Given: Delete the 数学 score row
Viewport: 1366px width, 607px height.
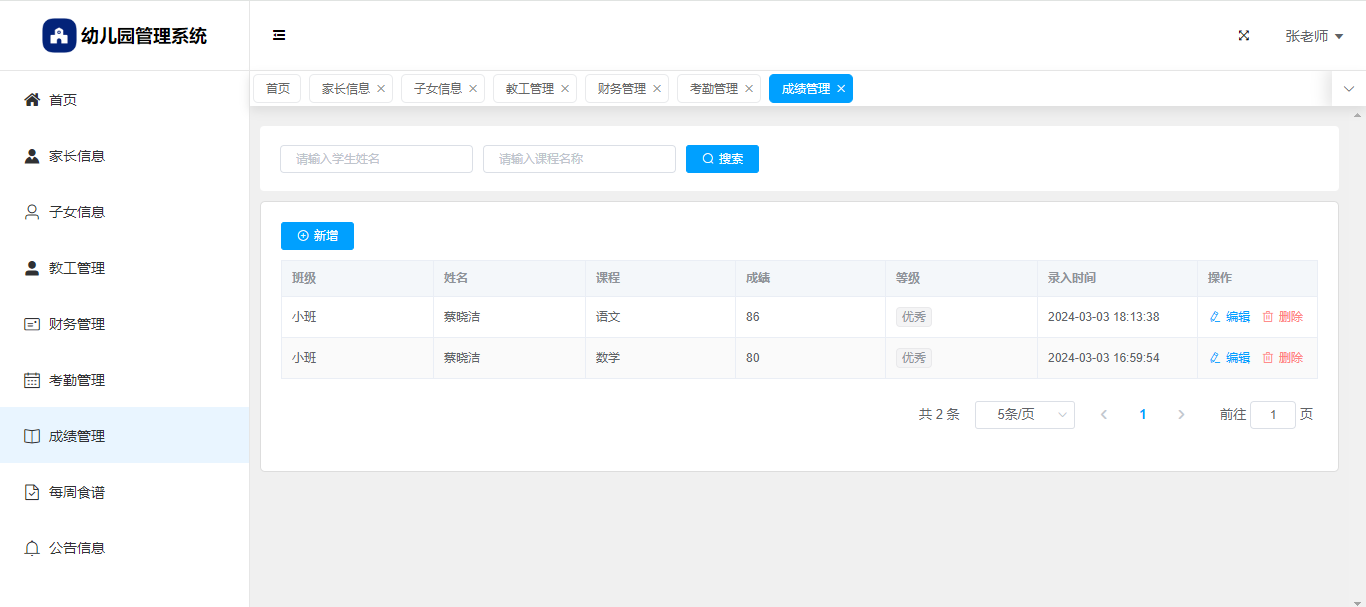Looking at the screenshot, I should [1283, 358].
